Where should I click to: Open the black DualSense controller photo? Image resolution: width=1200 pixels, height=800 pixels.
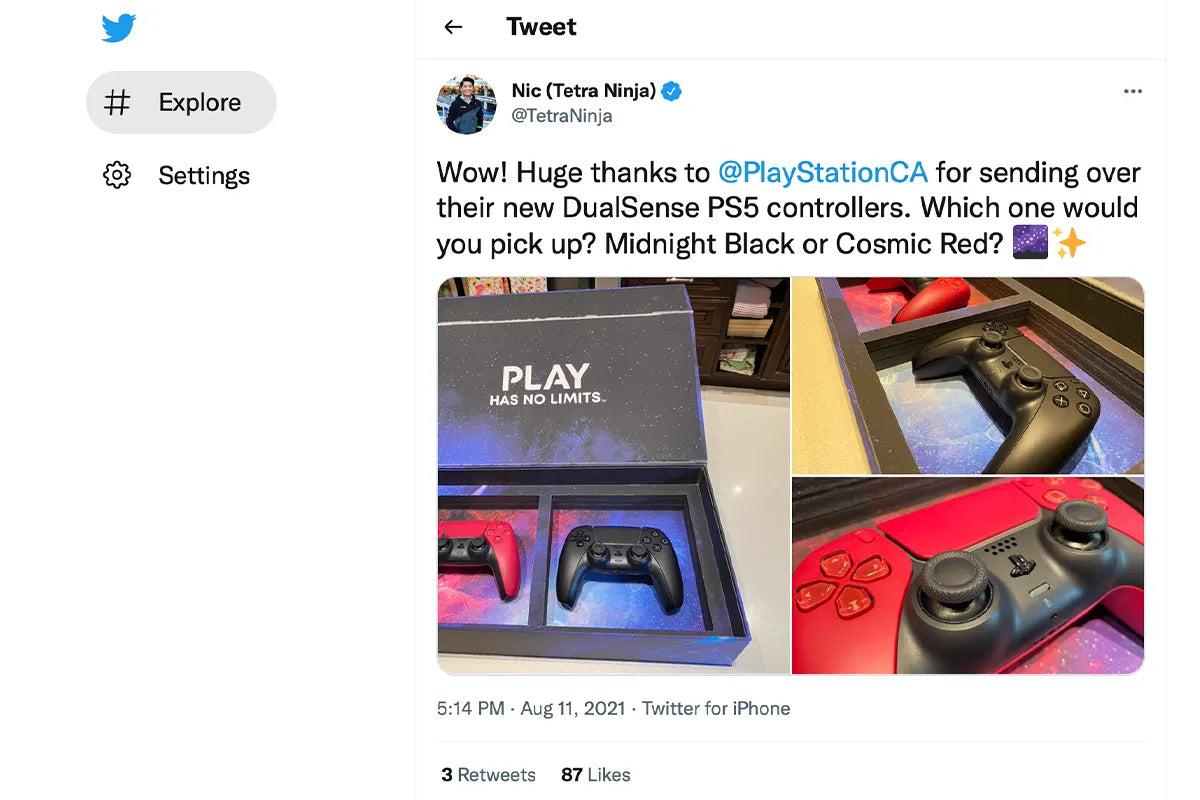pos(968,375)
